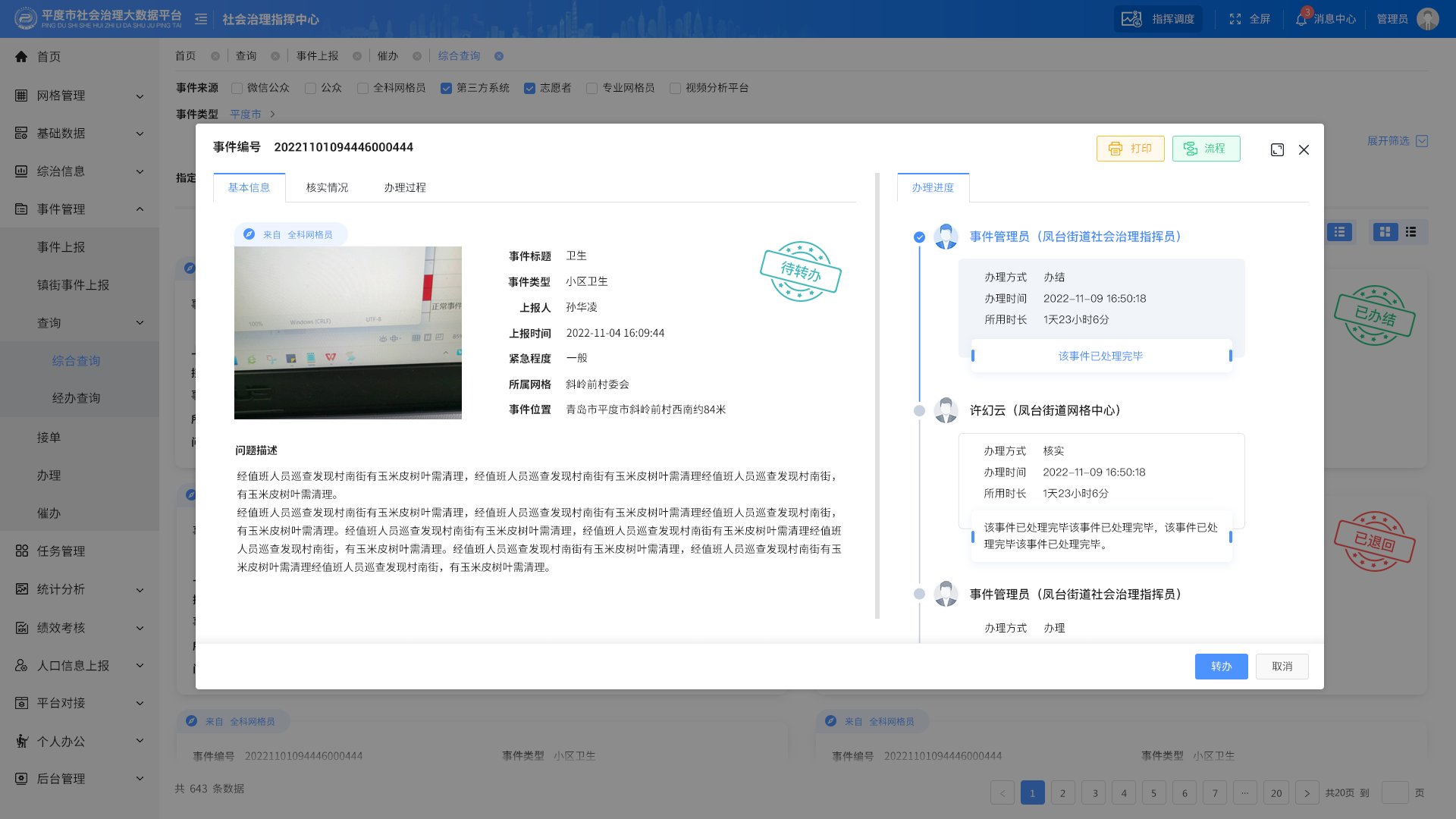The width and height of the screenshot is (1456, 819).
Task: Click the 管理员 user avatar
Action: click(1428, 19)
